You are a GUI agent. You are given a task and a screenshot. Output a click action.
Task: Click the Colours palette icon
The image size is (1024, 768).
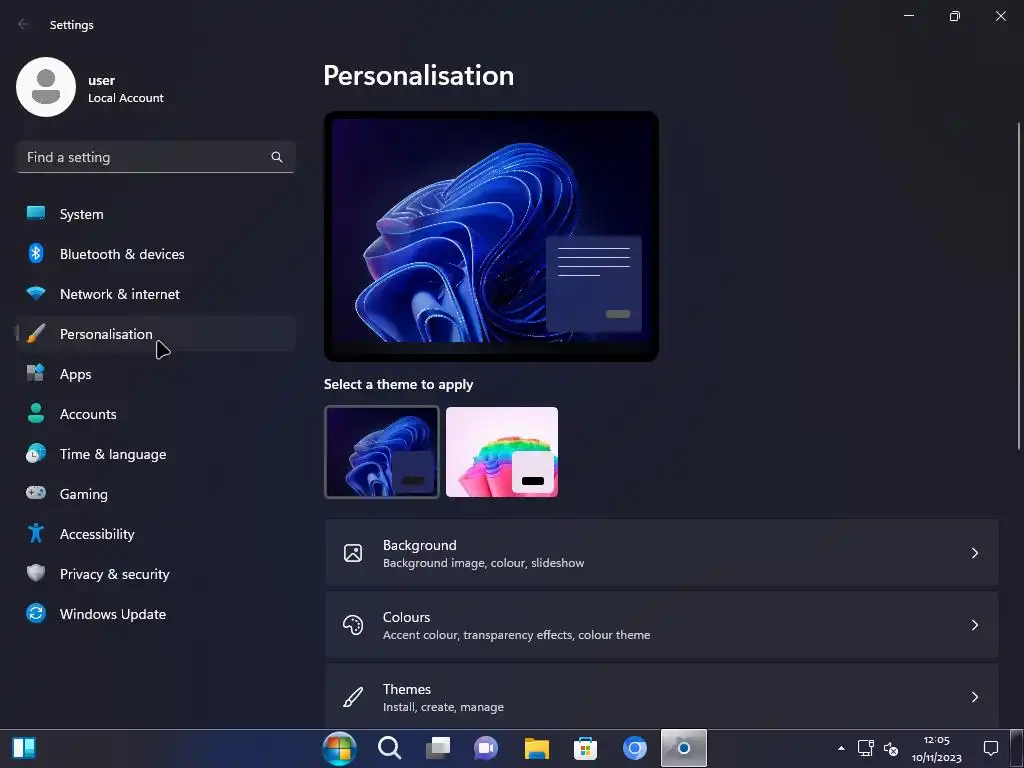click(x=353, y=625)
